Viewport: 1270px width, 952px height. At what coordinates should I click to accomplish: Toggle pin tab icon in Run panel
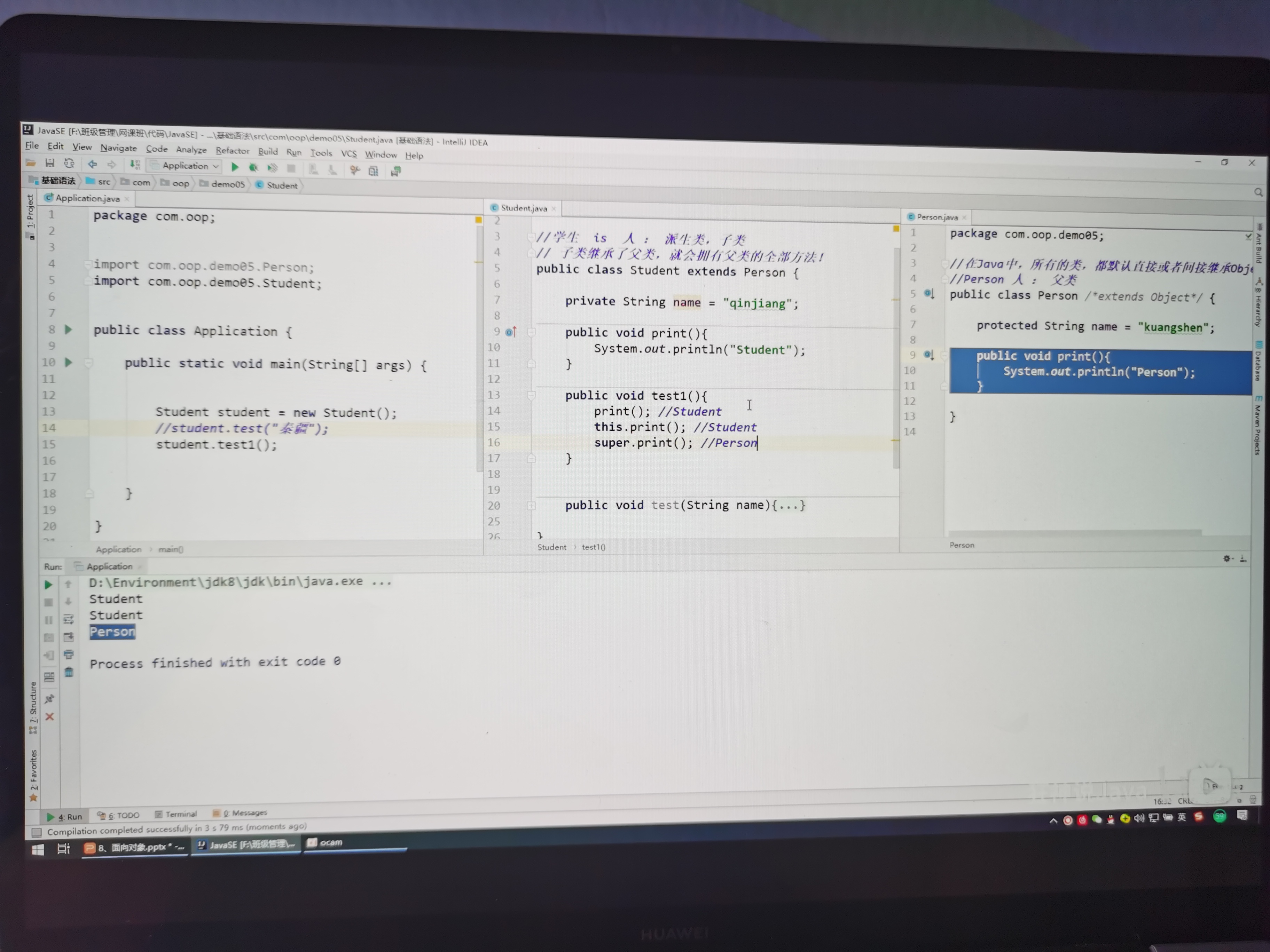[50, 699]
